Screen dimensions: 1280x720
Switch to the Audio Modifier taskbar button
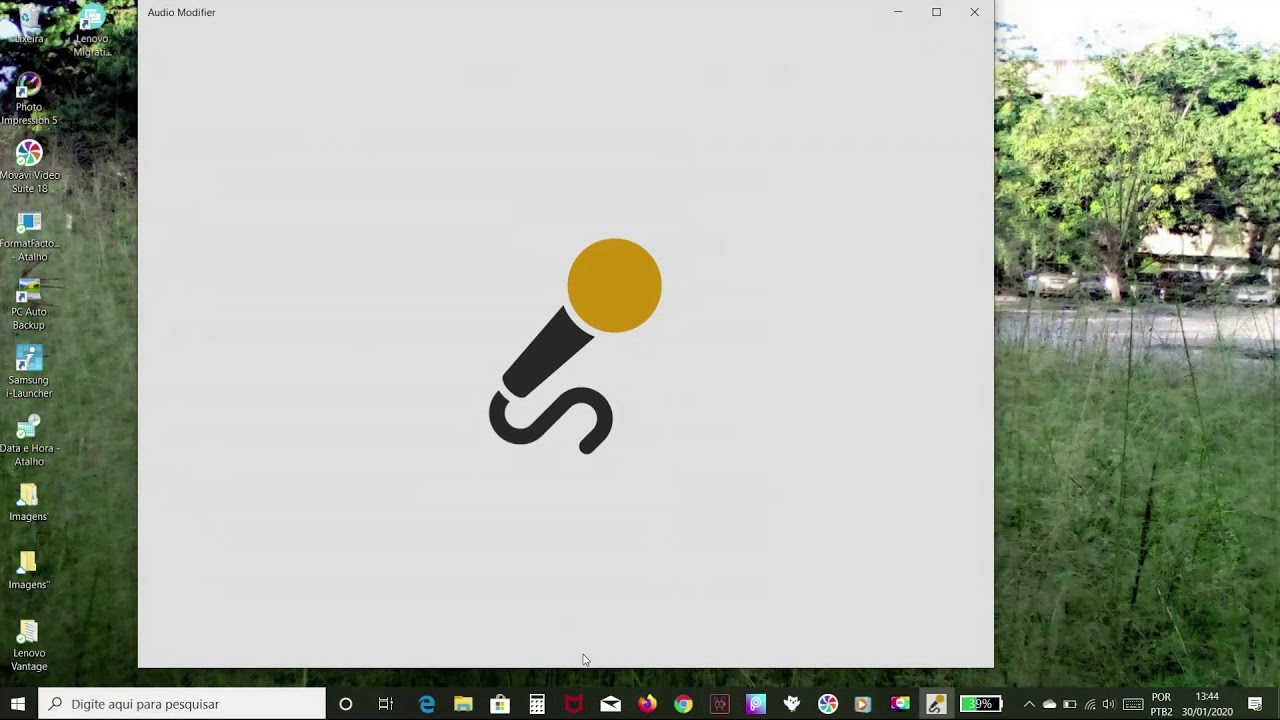tap(936, 704)
